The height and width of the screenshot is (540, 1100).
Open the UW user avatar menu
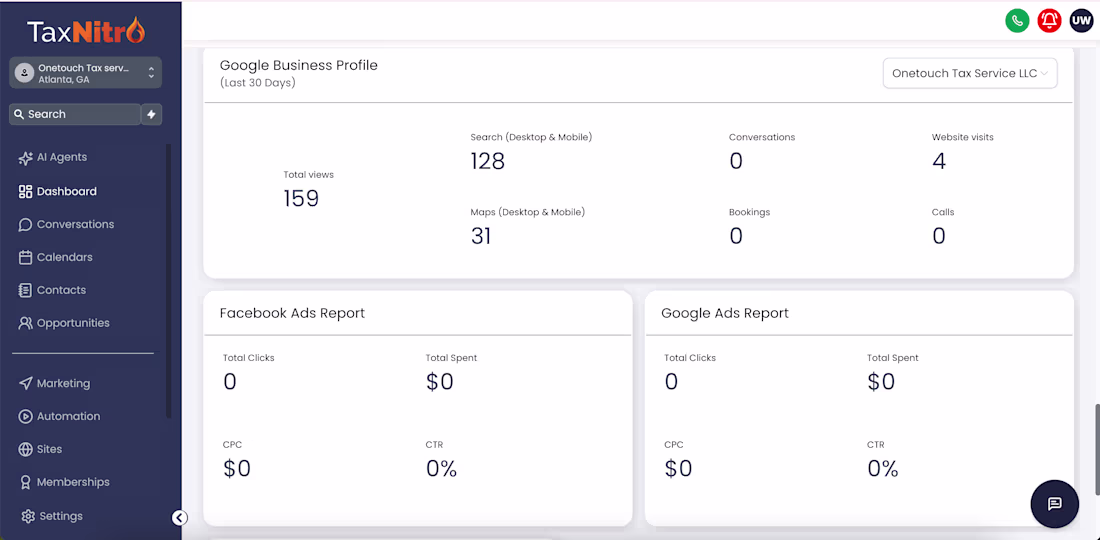1081,21
